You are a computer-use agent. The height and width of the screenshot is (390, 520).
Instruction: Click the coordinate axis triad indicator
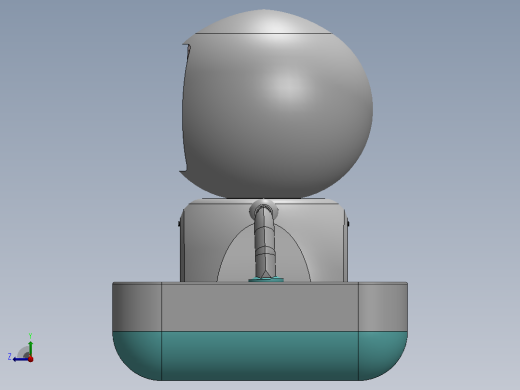(x=21, y=348)
